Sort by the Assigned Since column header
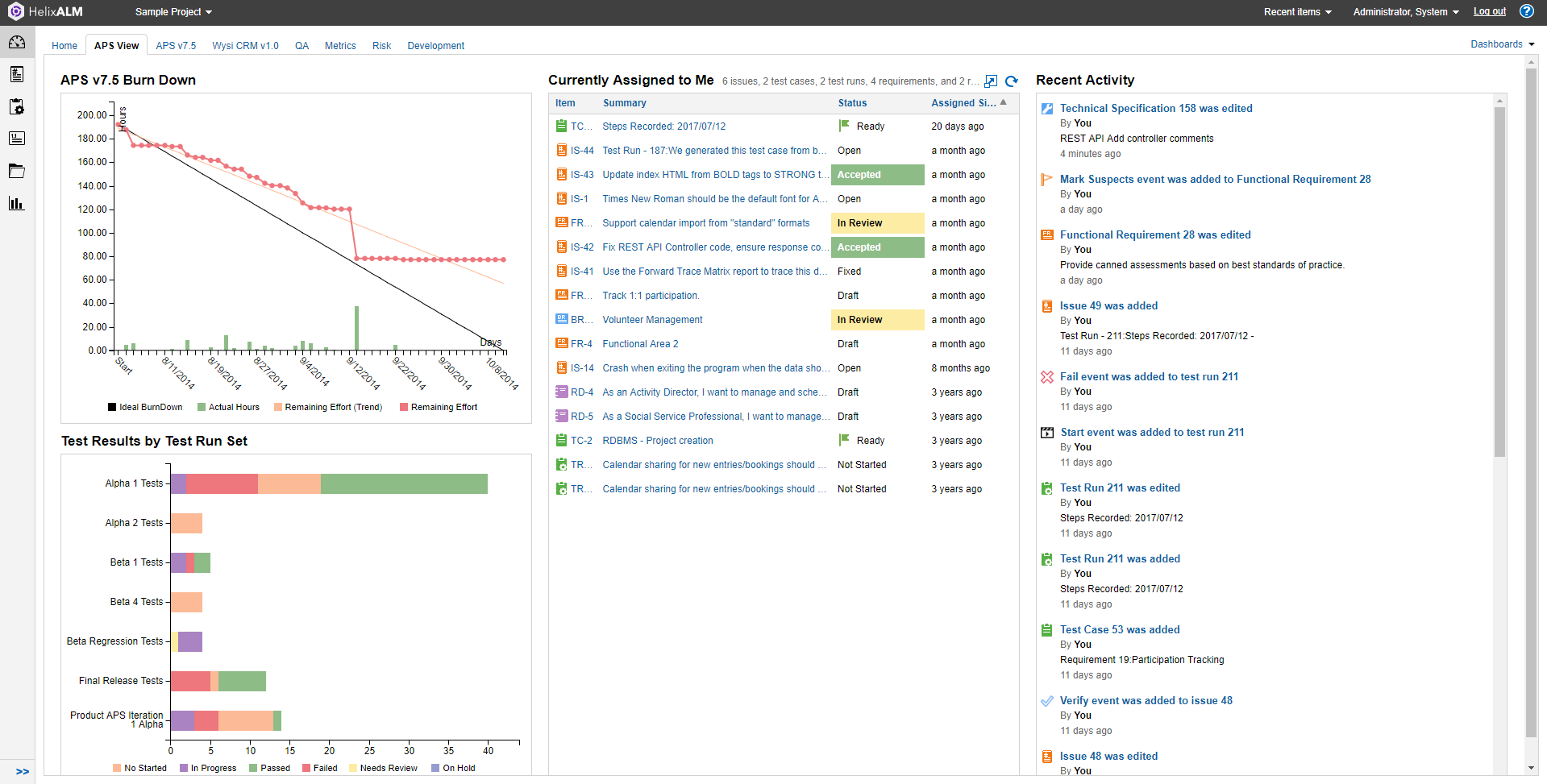Image resolution: width=1547 pixels, height=784 pixels. pyautogui.click(x=963, y=103)
